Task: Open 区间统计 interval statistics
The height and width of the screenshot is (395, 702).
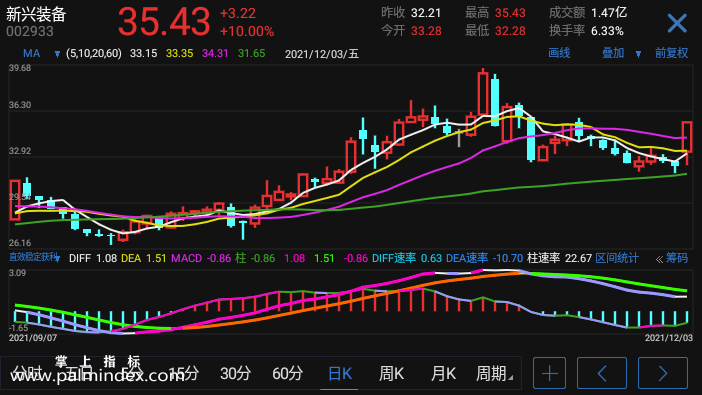Action: (x=616, y=258)
